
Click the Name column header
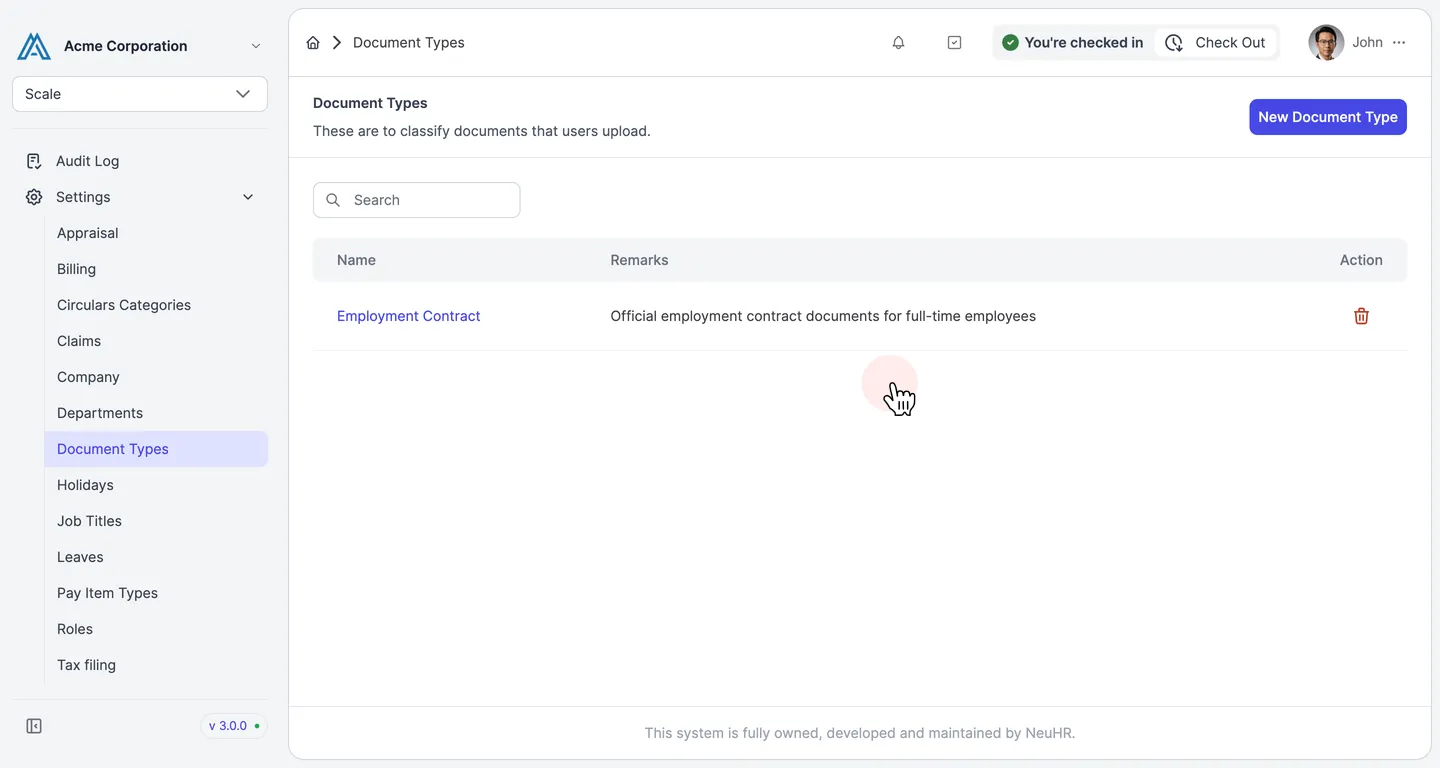356,260
